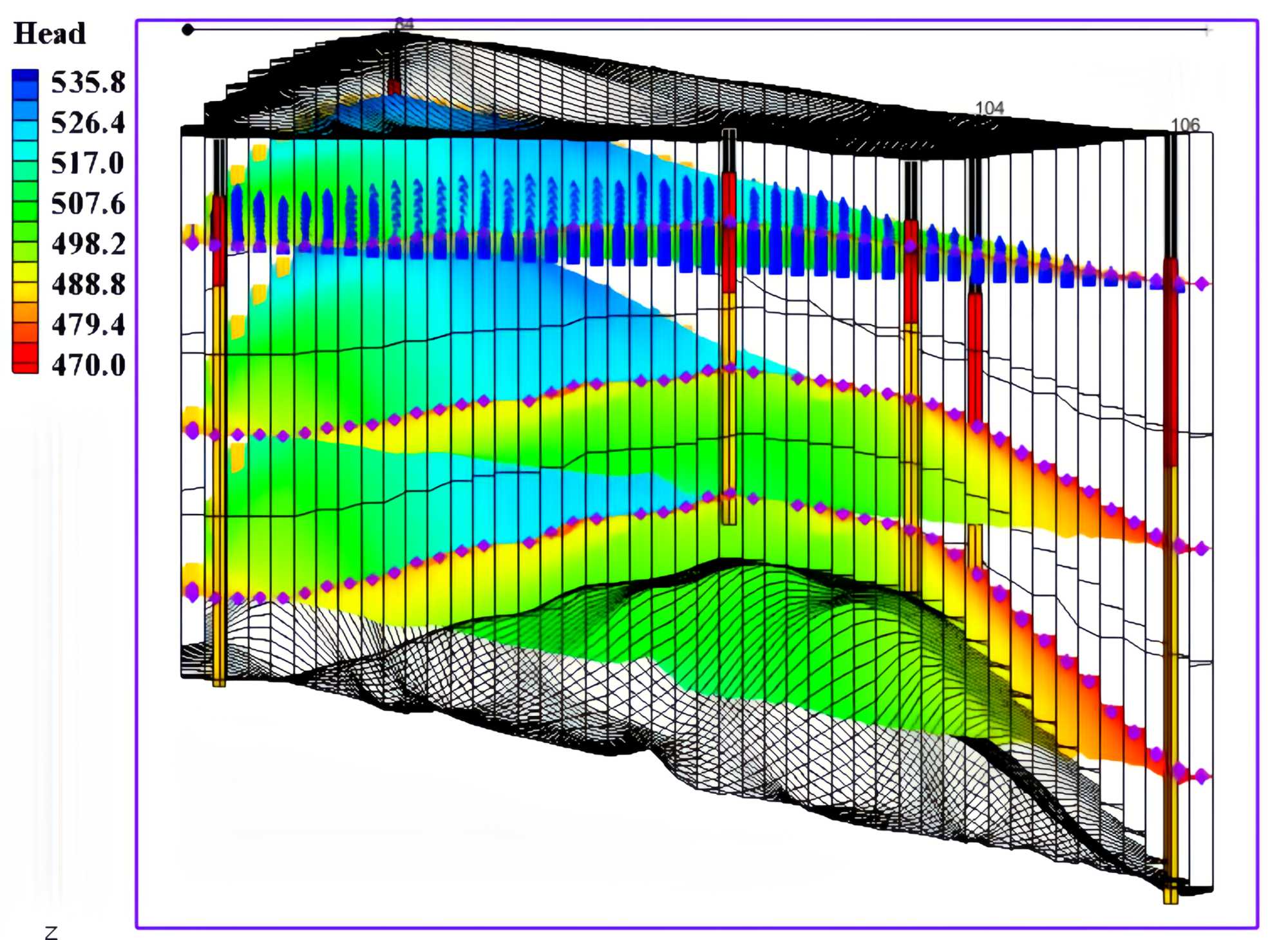The image size is (1288, 940).
Task: Click the Z axis indicator label
Action: 52,932
